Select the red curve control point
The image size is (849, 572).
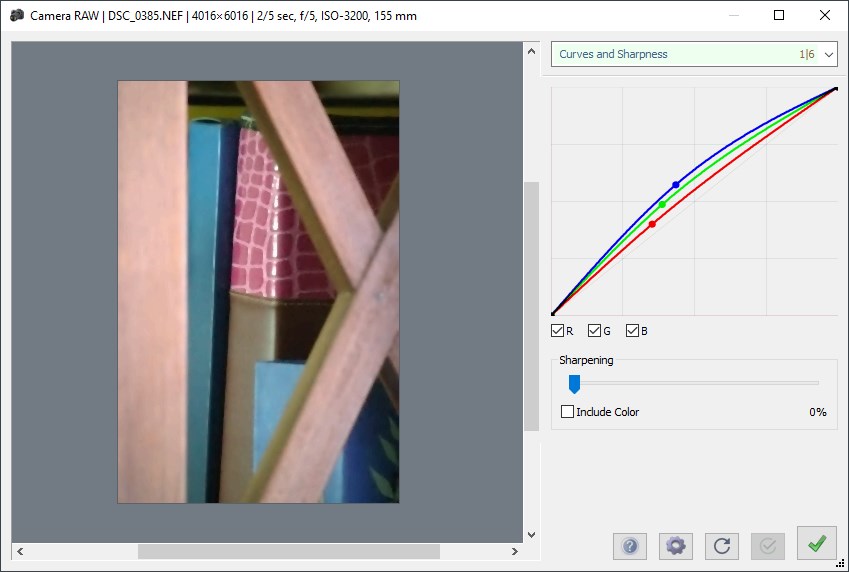click(652, 224)
